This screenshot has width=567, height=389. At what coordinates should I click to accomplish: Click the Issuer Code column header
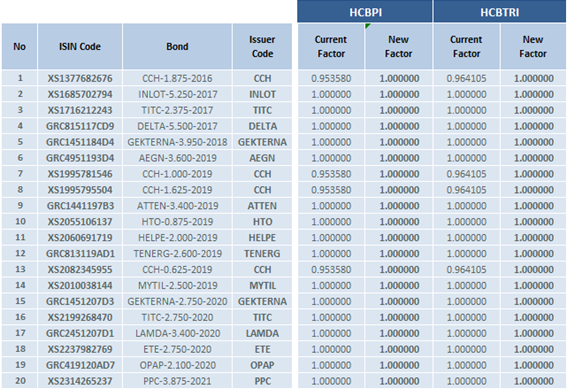tap(262, 46)
